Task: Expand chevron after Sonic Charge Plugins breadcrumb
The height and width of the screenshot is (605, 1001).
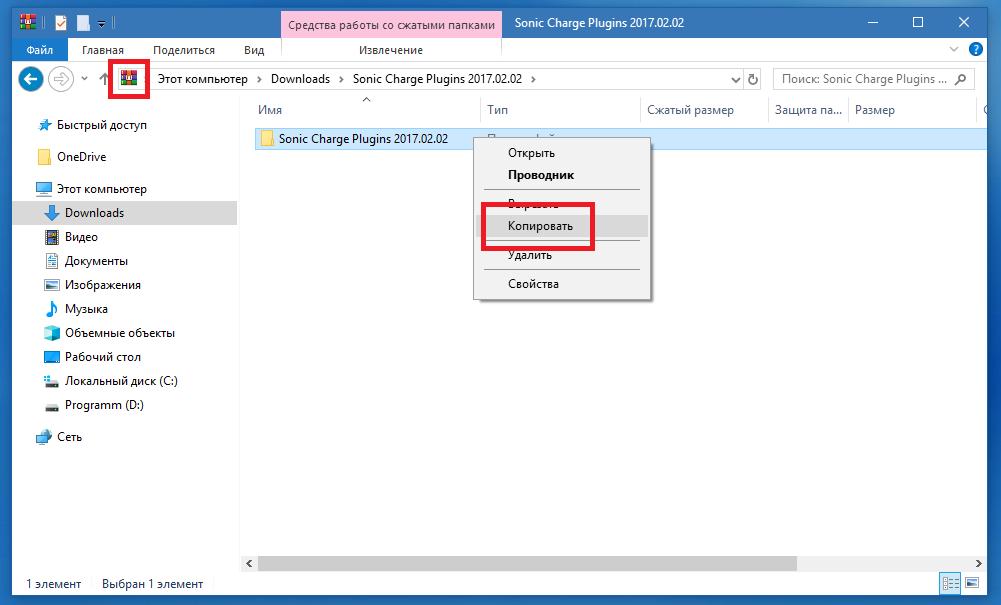Action: click(533, 79)
